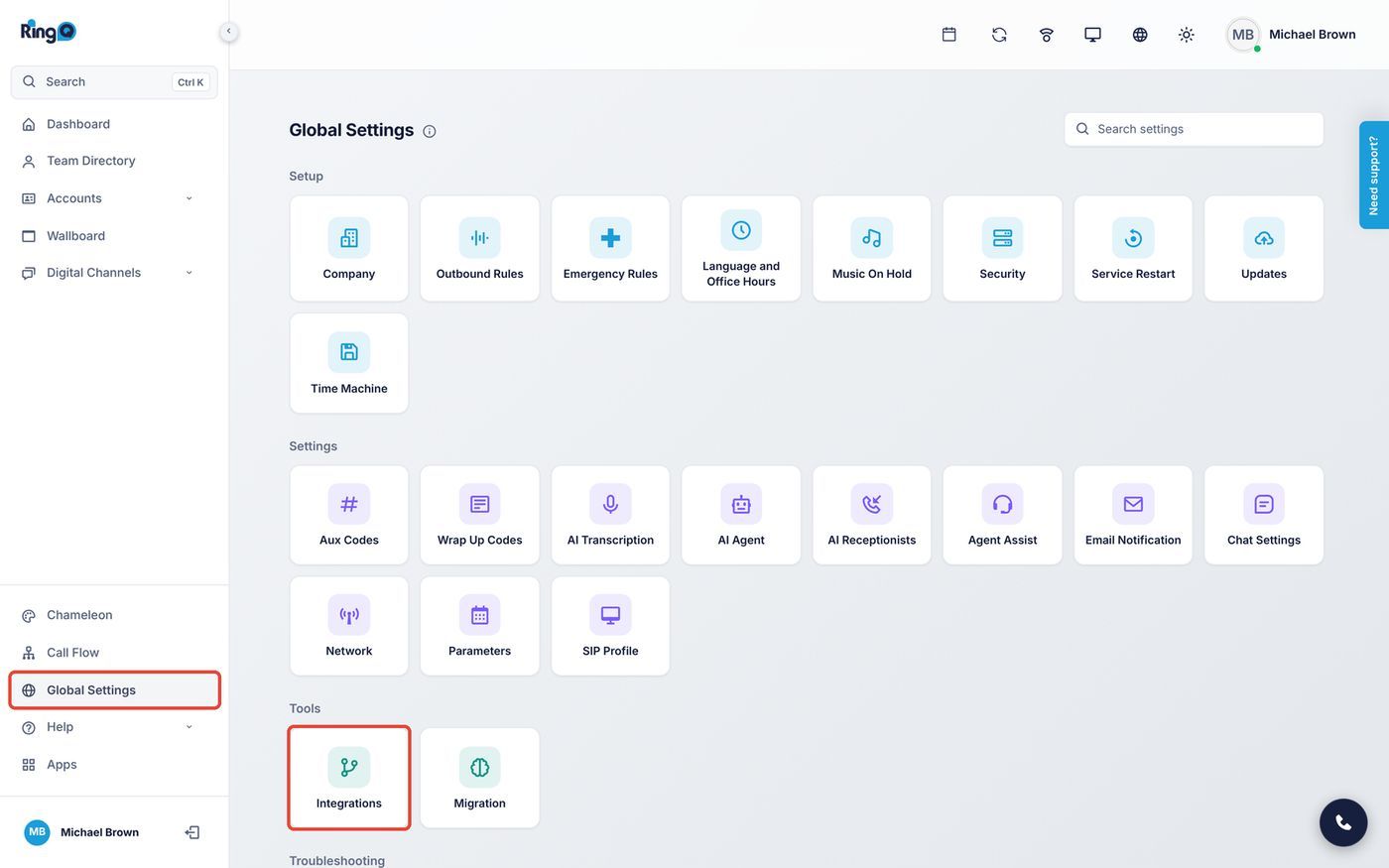Open Aux Codes settings
This screenshot has height=868, width=1389.
pyautogui.click(x=349, y=516)
